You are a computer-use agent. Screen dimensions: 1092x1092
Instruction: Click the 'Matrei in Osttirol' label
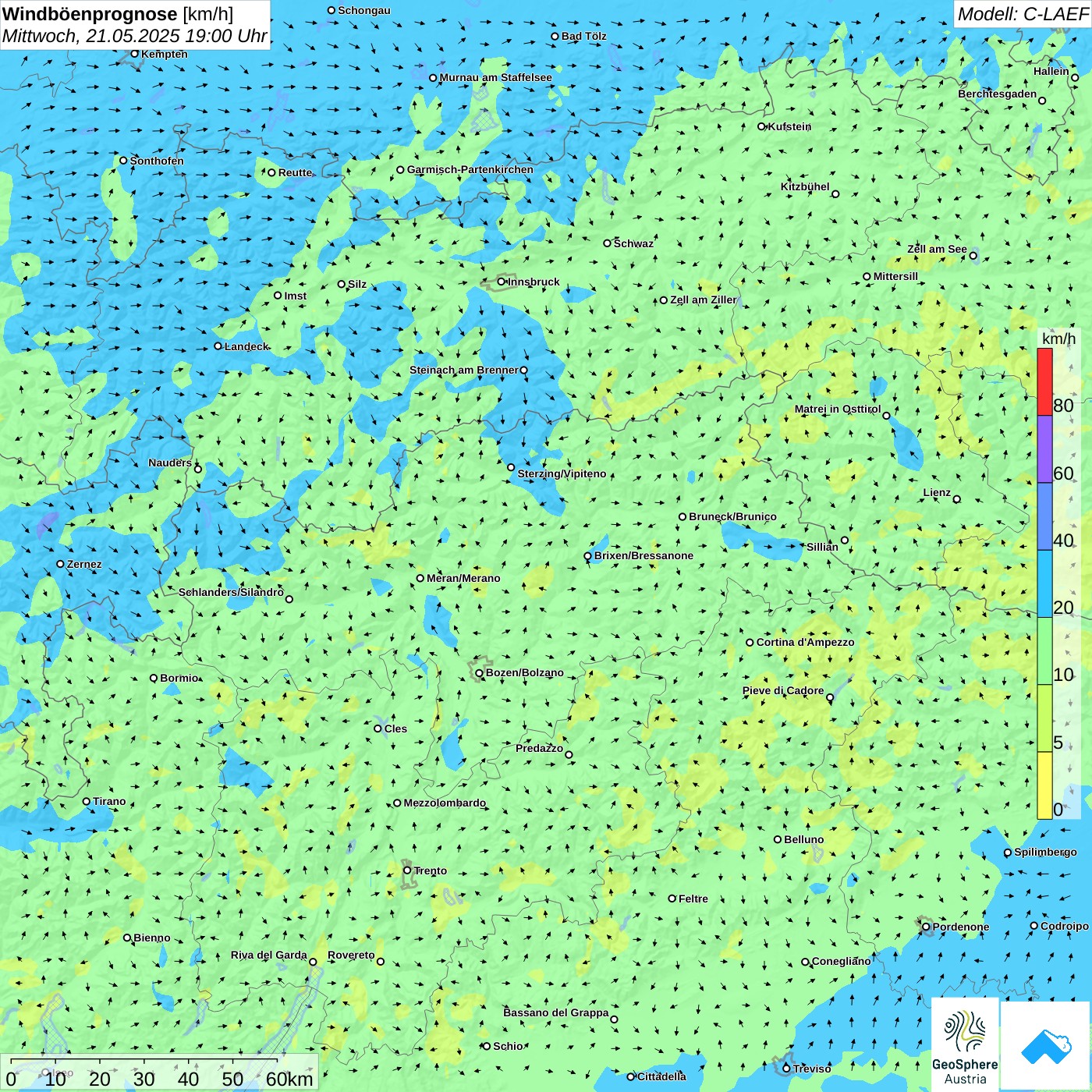pyautogui.click(x=838, y=409)
